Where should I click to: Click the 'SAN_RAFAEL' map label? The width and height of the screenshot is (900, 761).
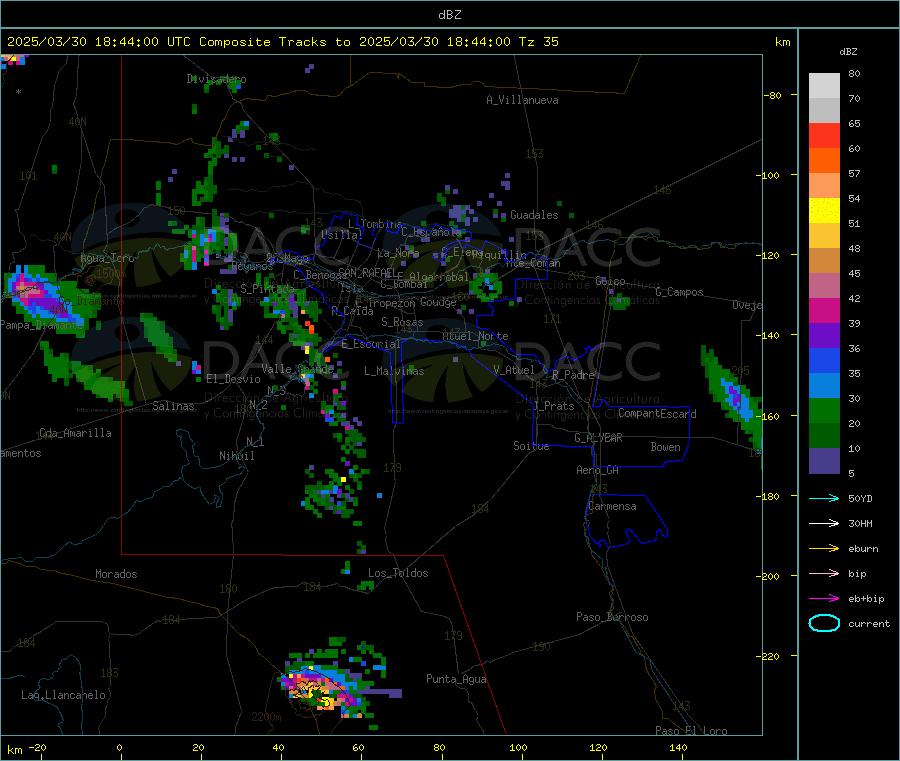367,272
